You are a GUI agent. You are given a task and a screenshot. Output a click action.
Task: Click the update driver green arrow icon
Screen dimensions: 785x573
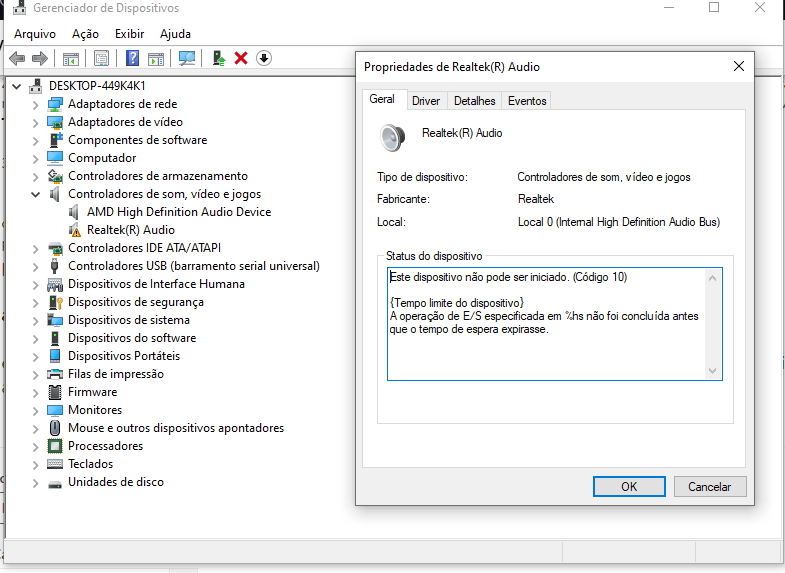(x=219, y=59)
